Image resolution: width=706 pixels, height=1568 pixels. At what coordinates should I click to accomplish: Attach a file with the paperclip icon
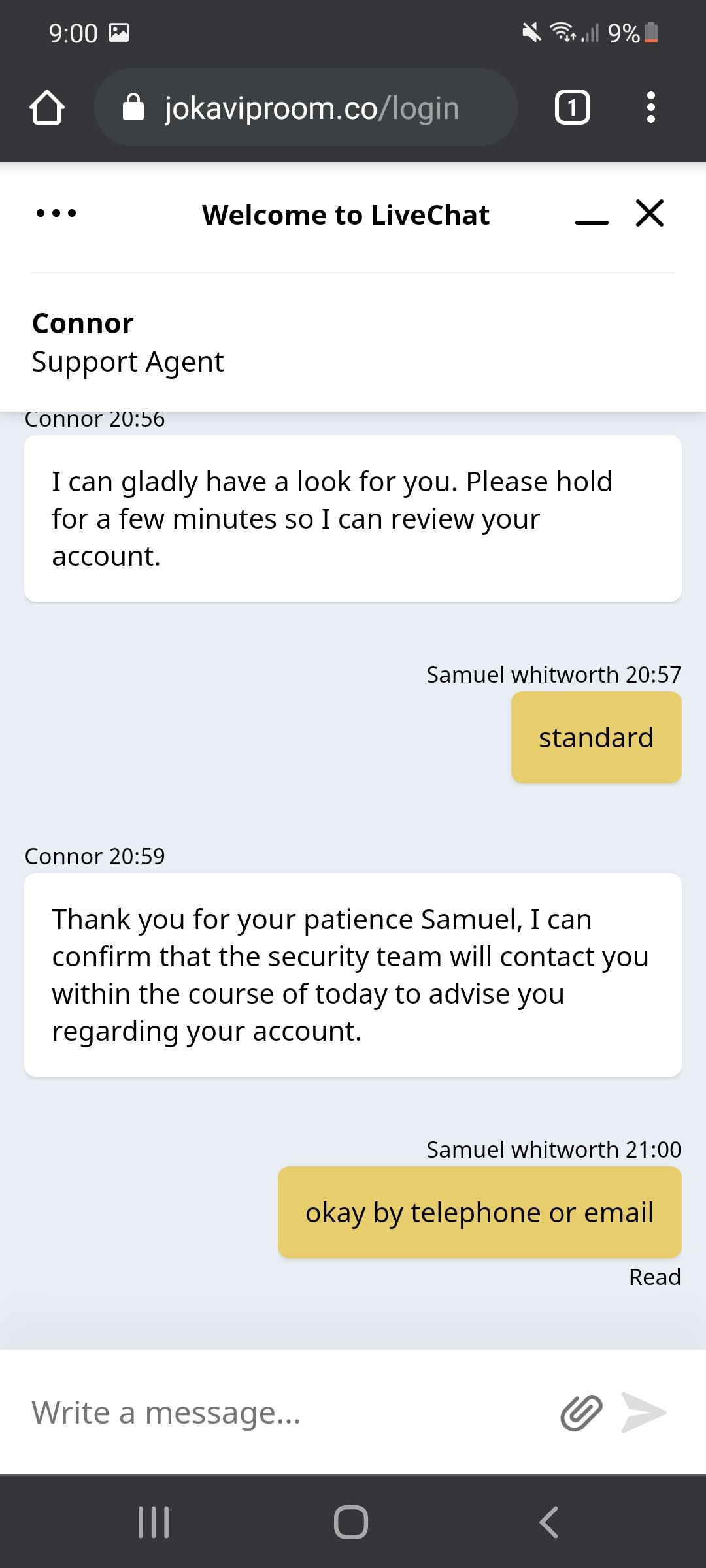(581, 1413)
